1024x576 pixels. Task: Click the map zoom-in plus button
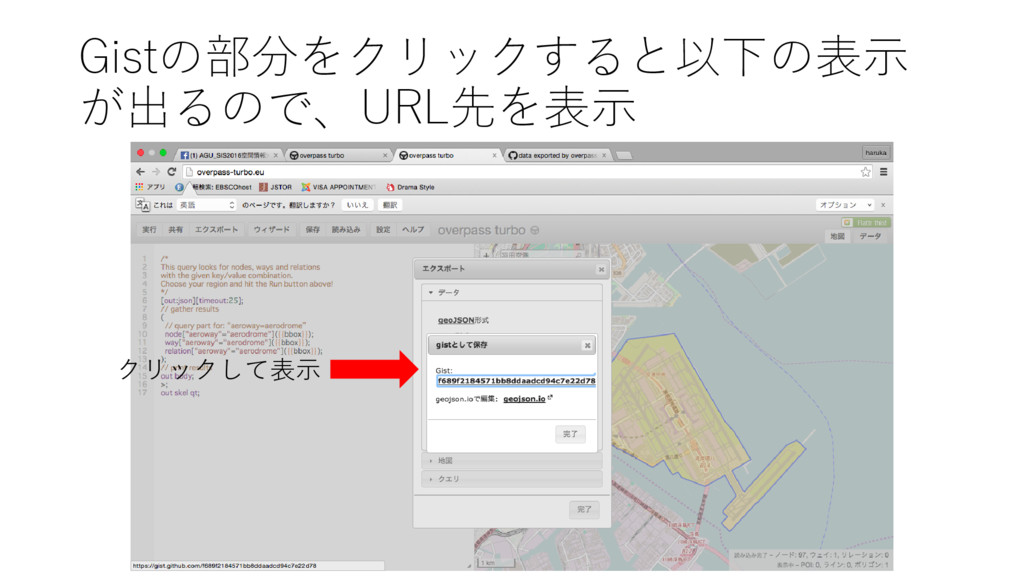click(x=486, y=255)
